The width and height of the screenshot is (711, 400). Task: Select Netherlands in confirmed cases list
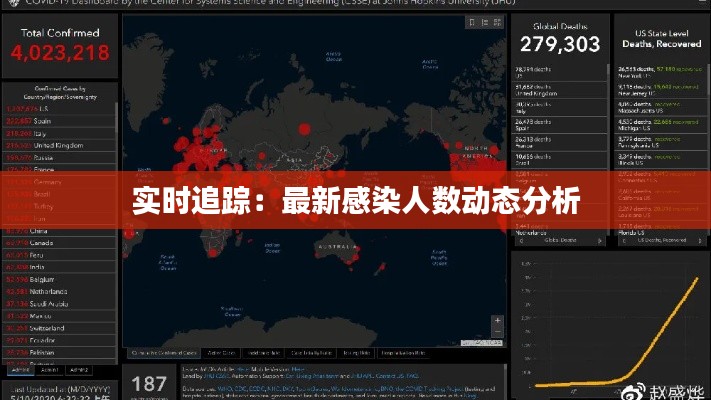59,292
